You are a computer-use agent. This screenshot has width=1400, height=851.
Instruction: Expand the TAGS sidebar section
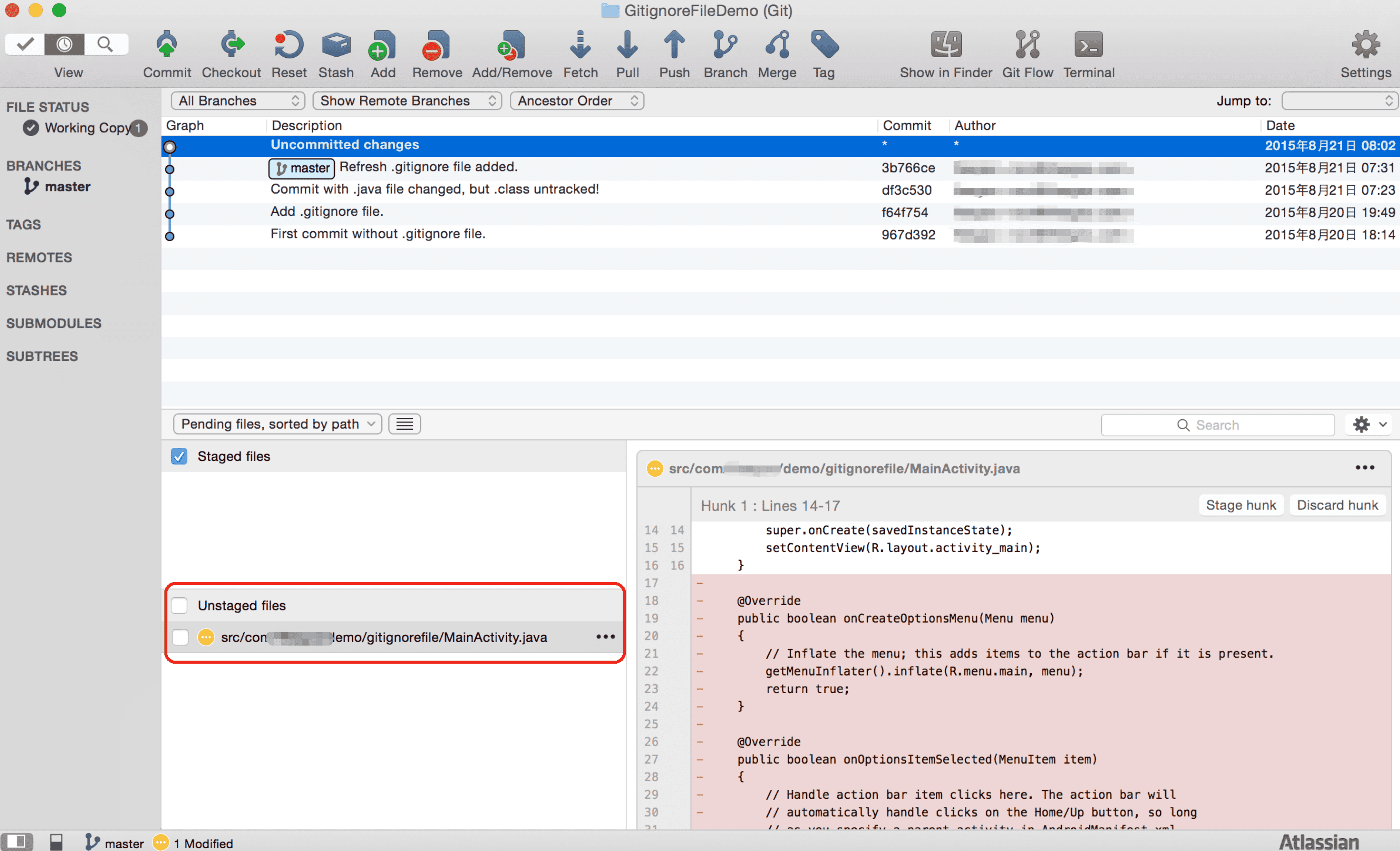point(23,224)
